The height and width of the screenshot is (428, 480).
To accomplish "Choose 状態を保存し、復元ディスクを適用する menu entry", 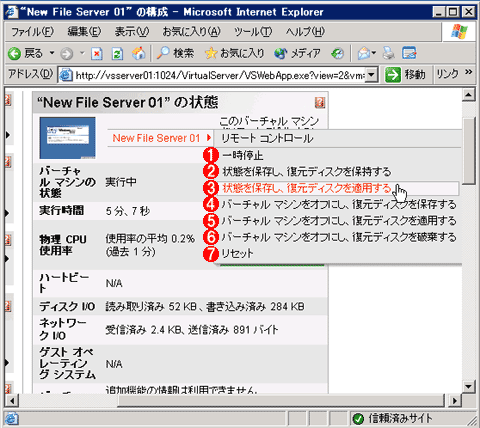I will pyautogui.click(x=307, y=188).
